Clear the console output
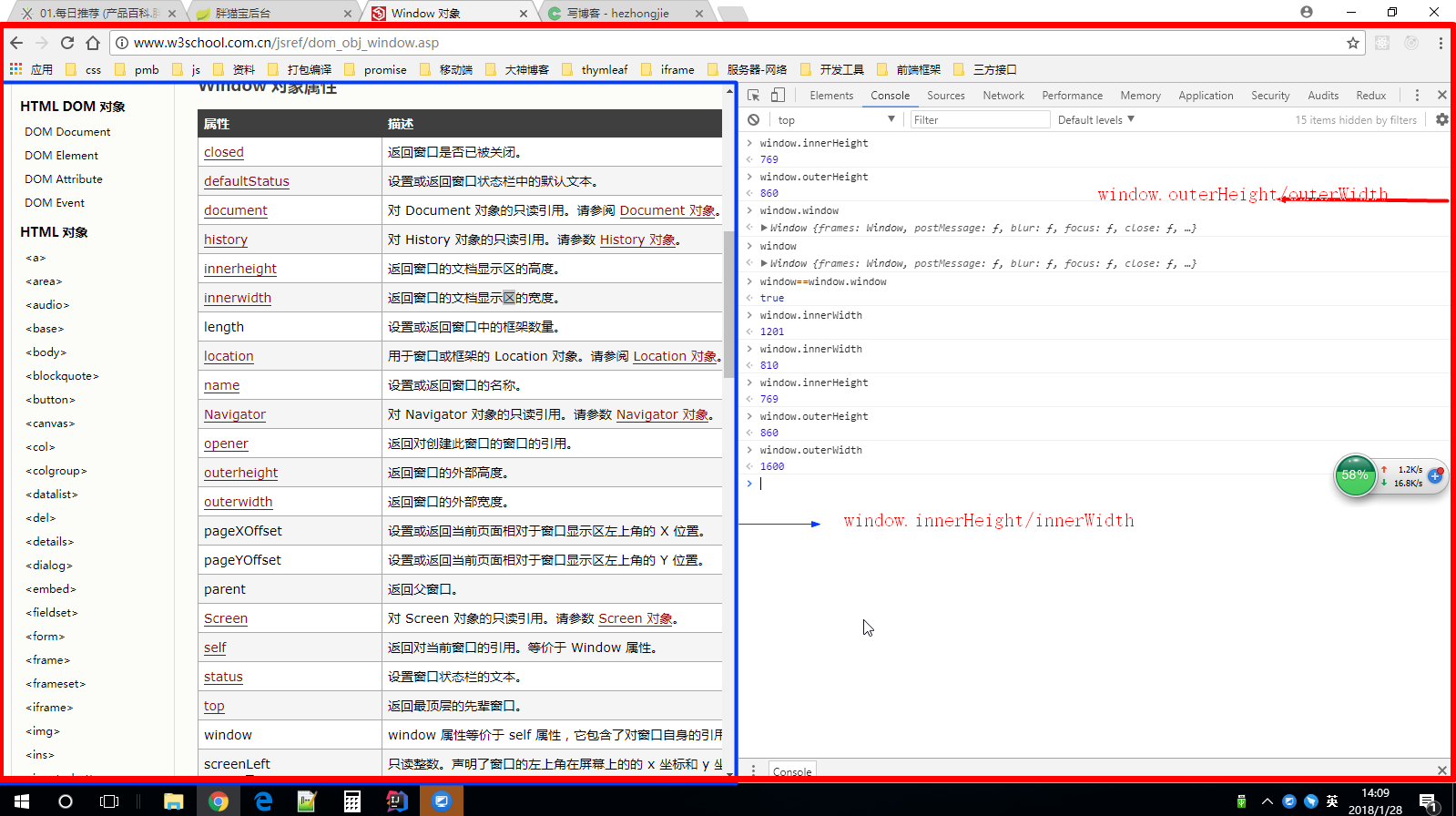This screenshot has height=816, width=1456. point(754,119)
